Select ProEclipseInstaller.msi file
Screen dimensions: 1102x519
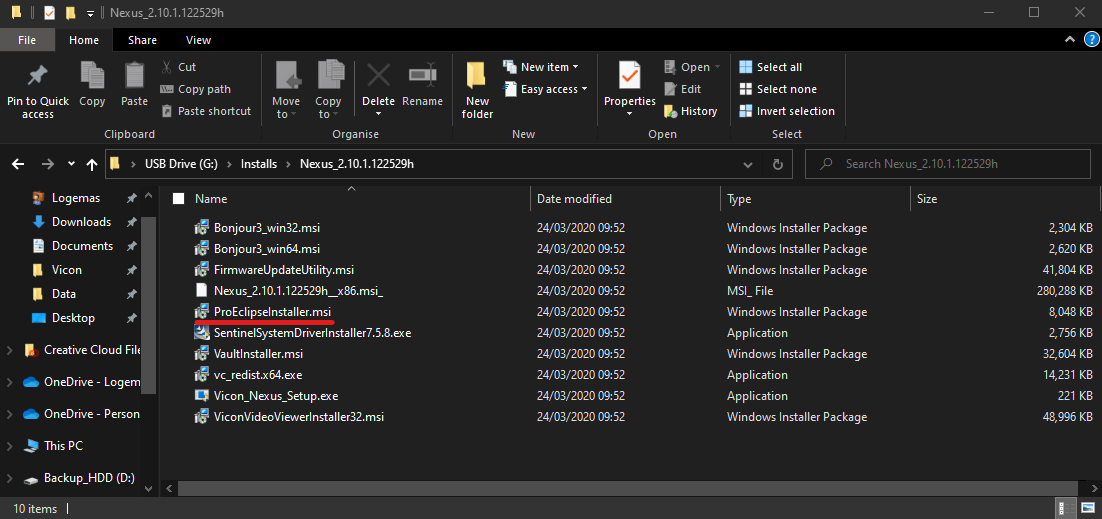click(x=272, y=312)
